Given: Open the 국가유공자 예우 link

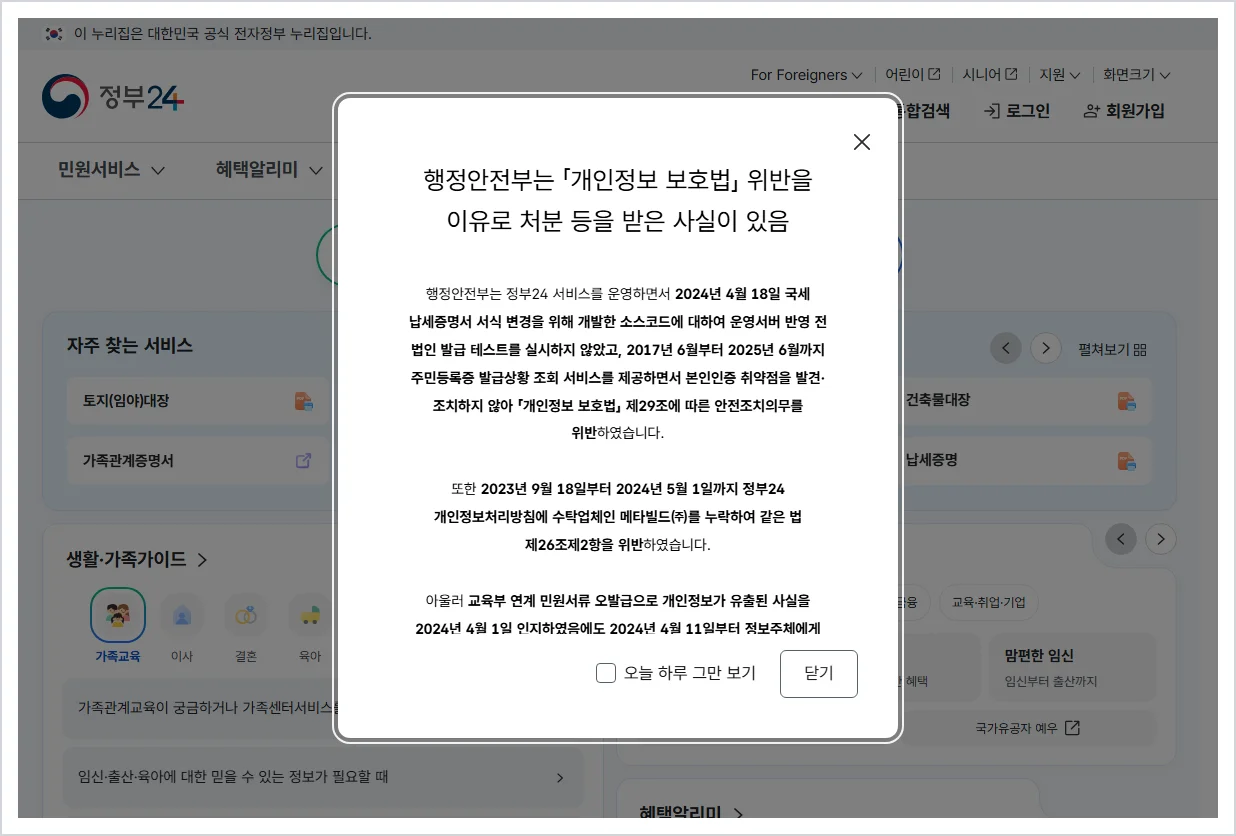Looking at the screenshot, I should 1027,728.
